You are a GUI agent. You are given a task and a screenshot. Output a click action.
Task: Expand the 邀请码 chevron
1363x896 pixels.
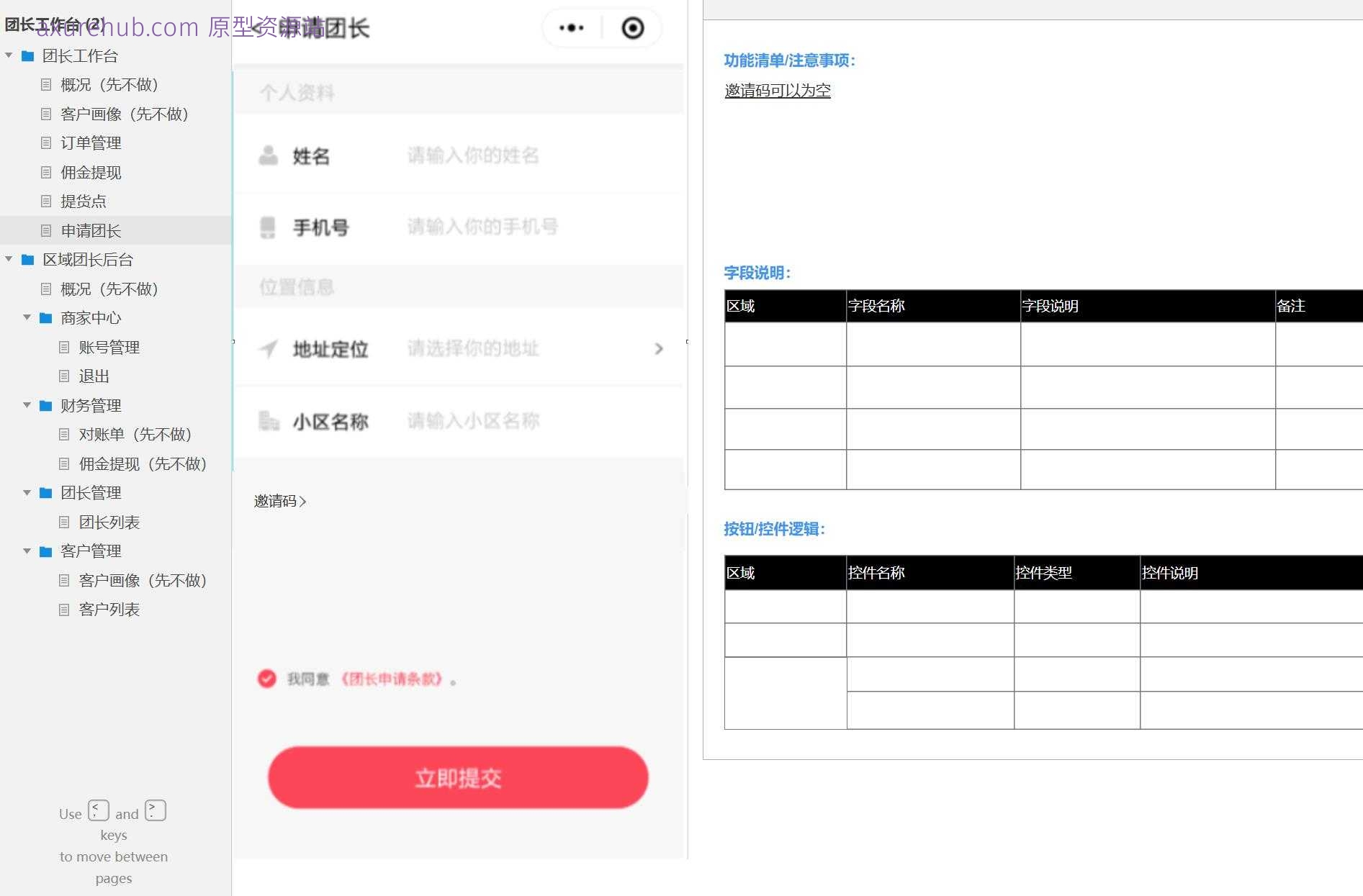pyautogui.click(x=304, y=501)
